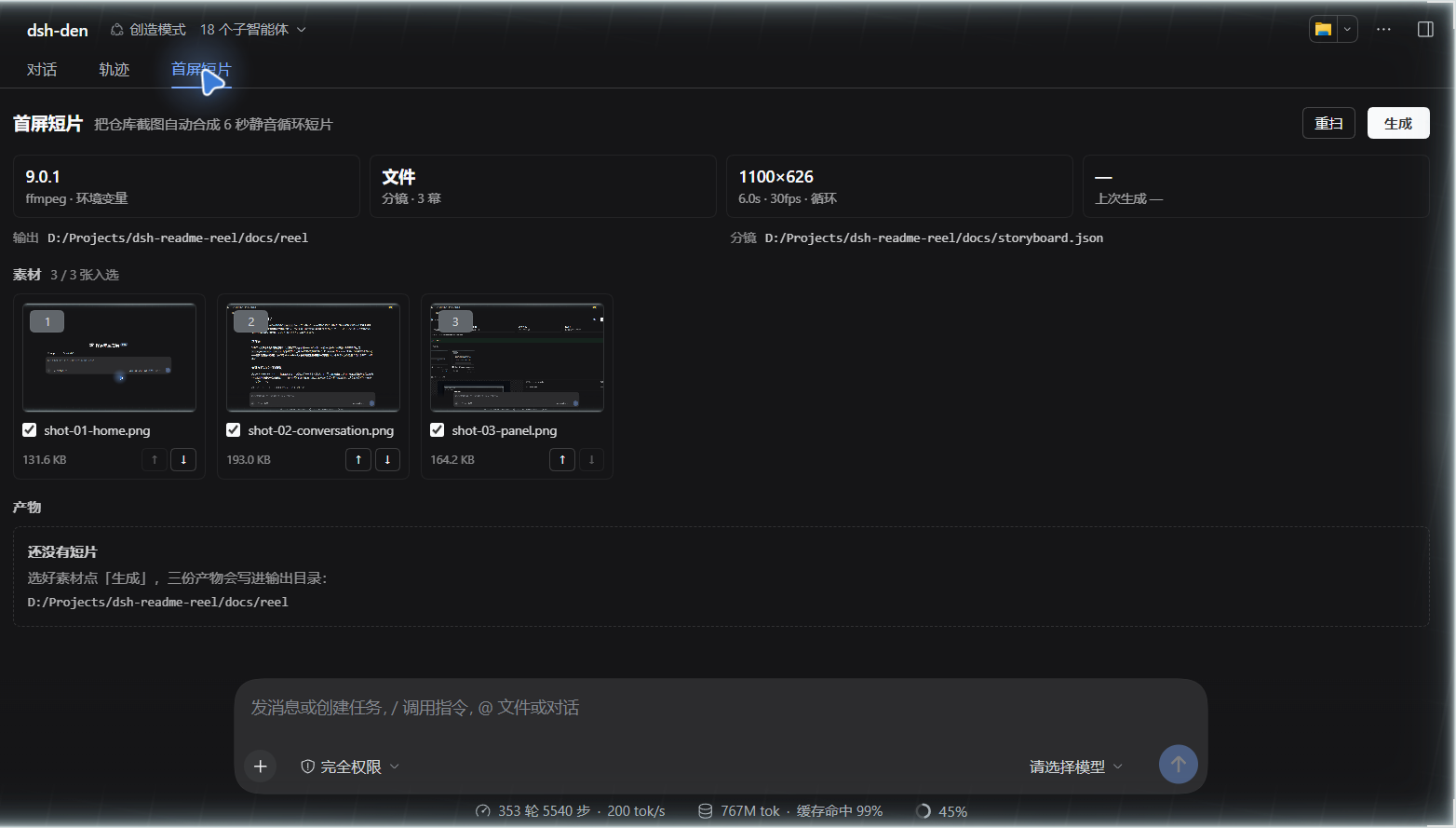Uncheck shot-03-panel.png checkbox
Screen dimensions: 1456x828
click(x=438, y=430)
